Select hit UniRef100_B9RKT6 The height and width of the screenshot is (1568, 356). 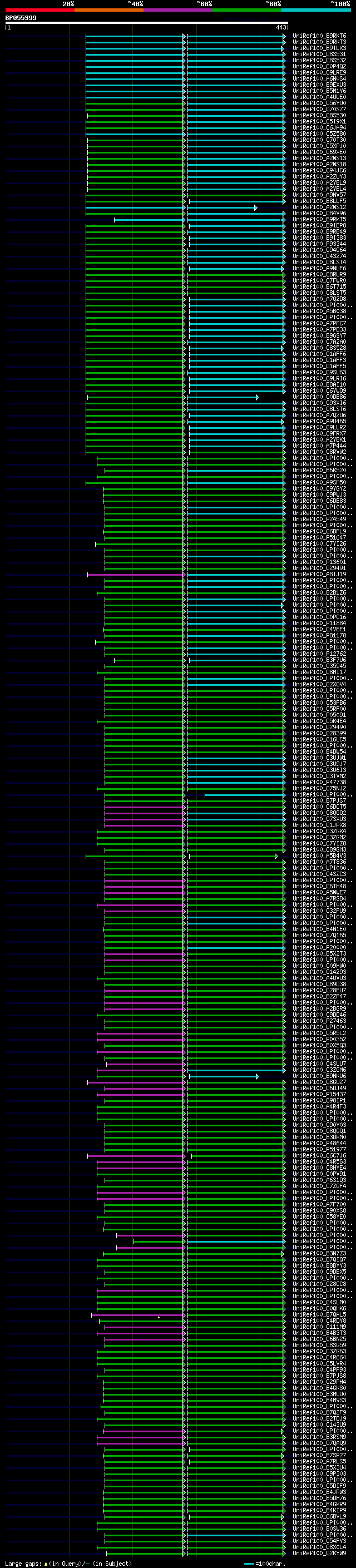tap(319, 36)
